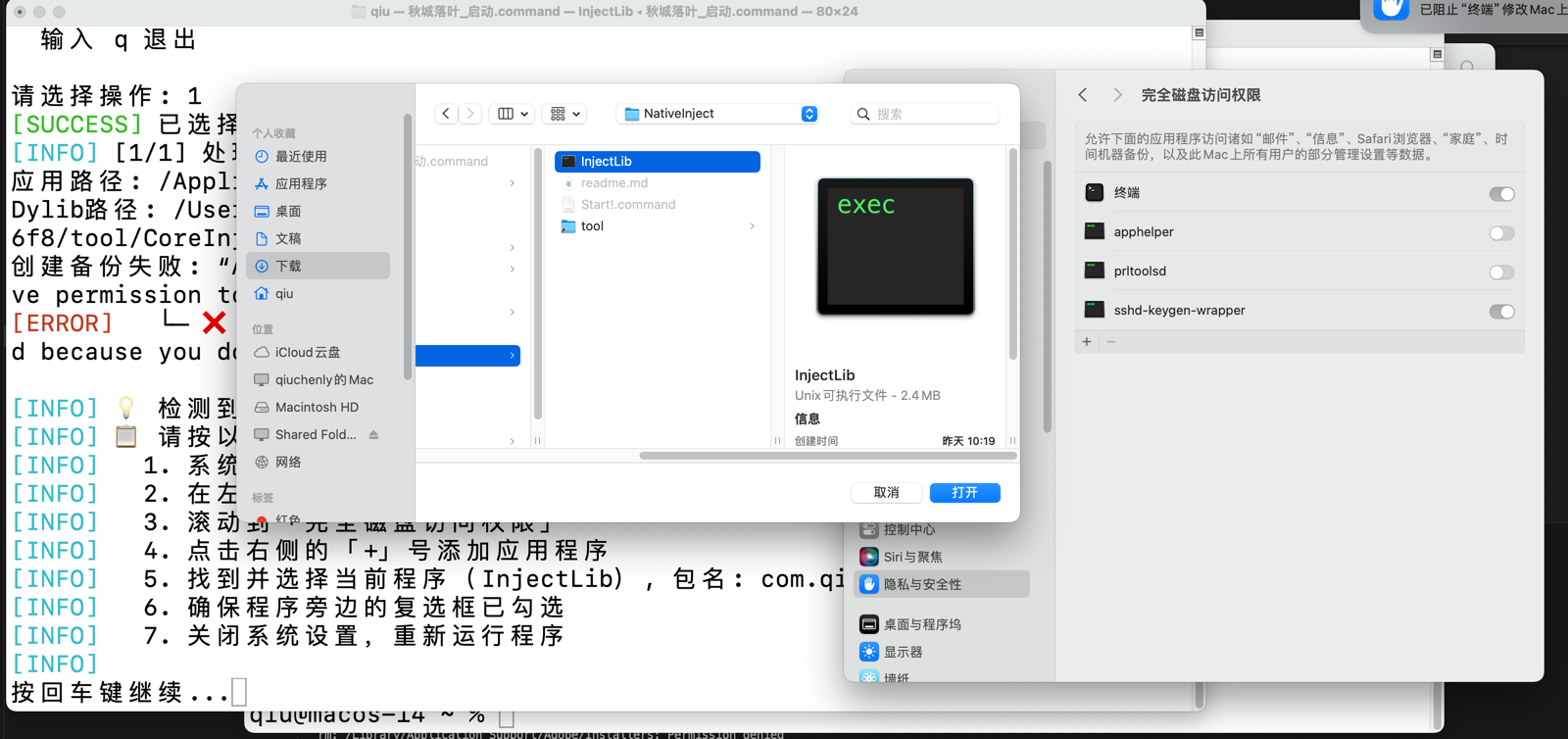The height and width of the screenshot is (739, 1568).
Task: Click the 打开 button
Action: pyautogui.click(x=964, y=492)
